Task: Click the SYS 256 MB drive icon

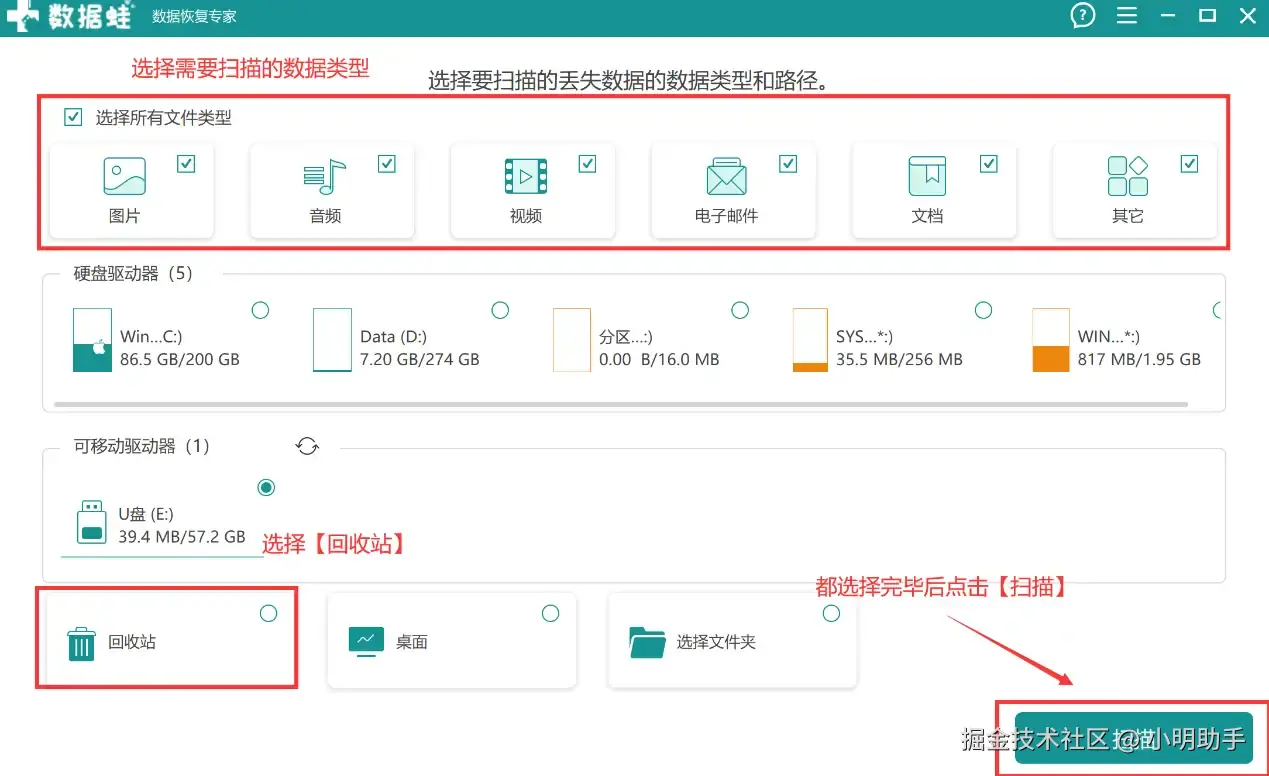Action: point(810,340)
